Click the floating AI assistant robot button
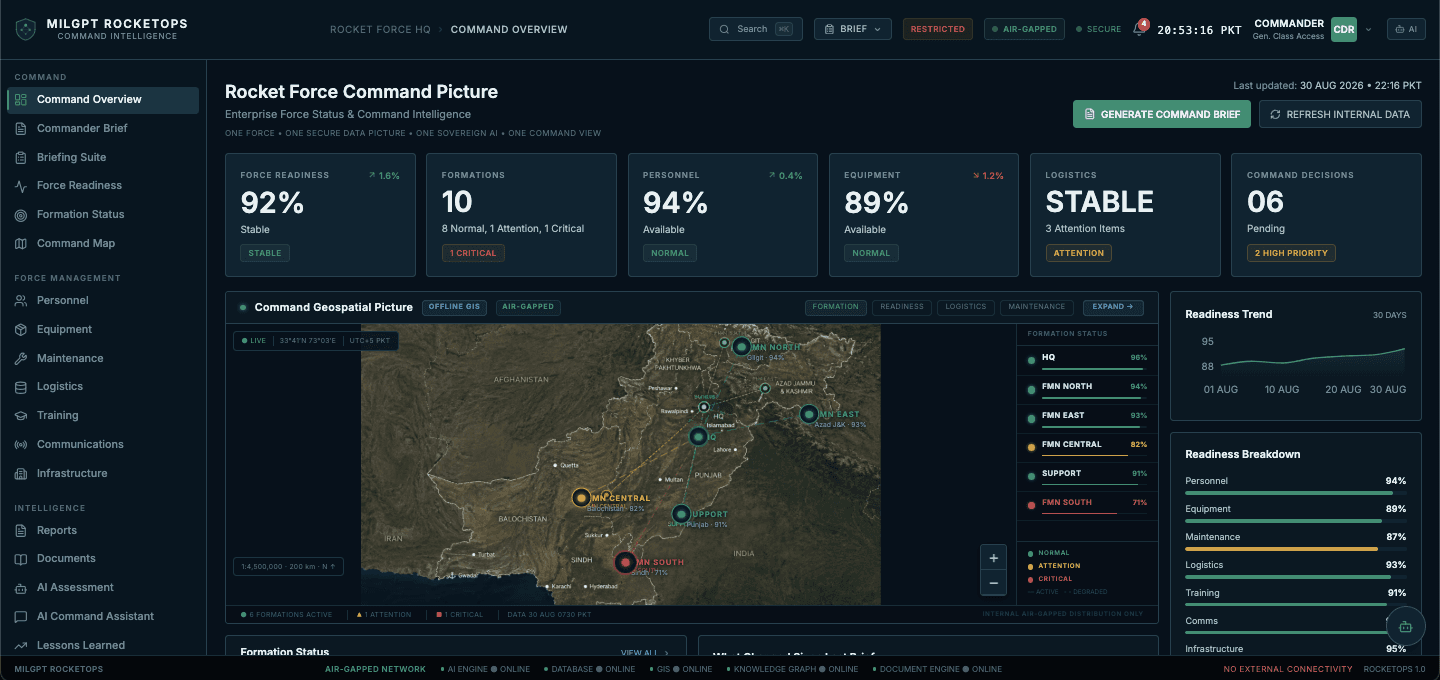This screenshot has width=1440, height=680. (1406, 627)
